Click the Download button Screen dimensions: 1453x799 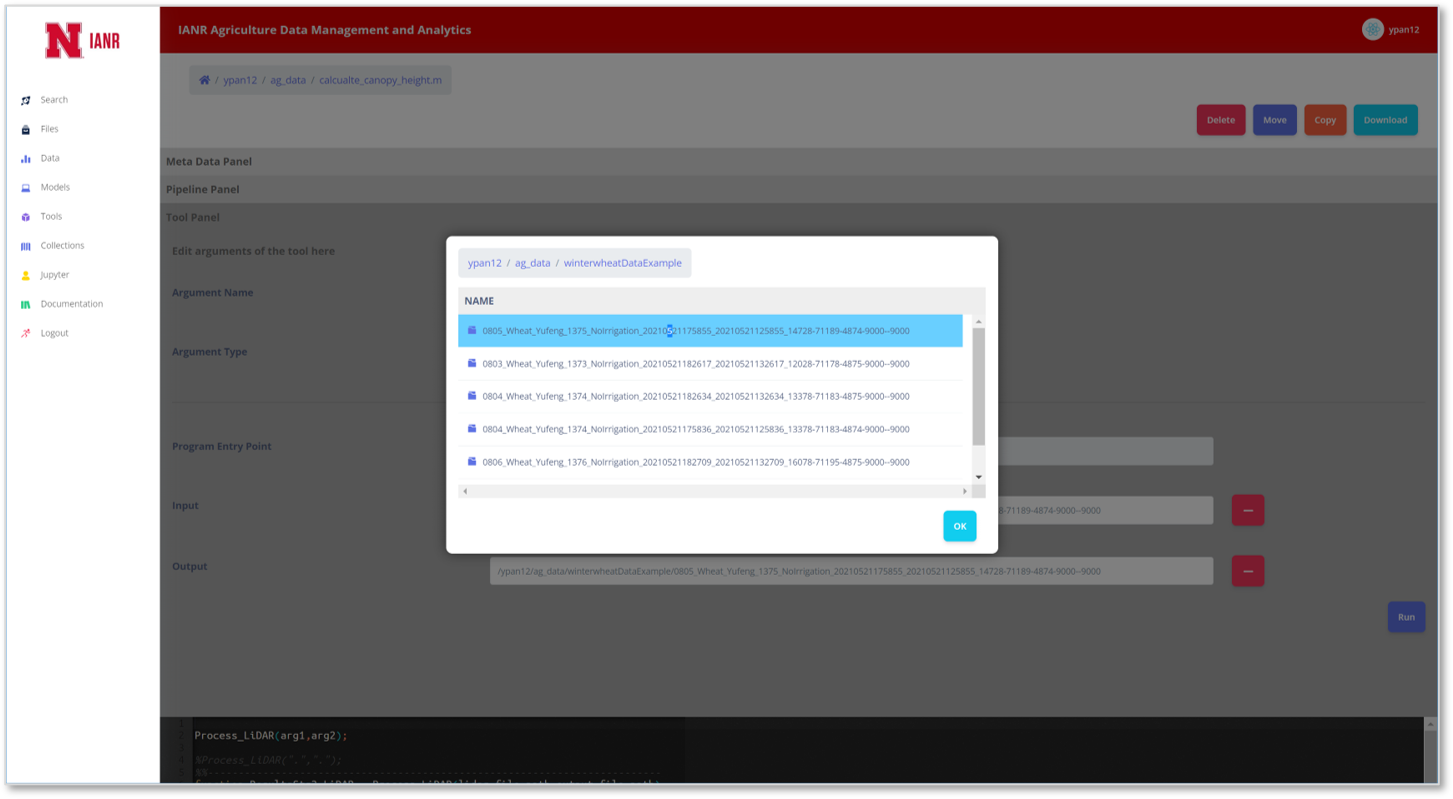(x=1385, y=120)
